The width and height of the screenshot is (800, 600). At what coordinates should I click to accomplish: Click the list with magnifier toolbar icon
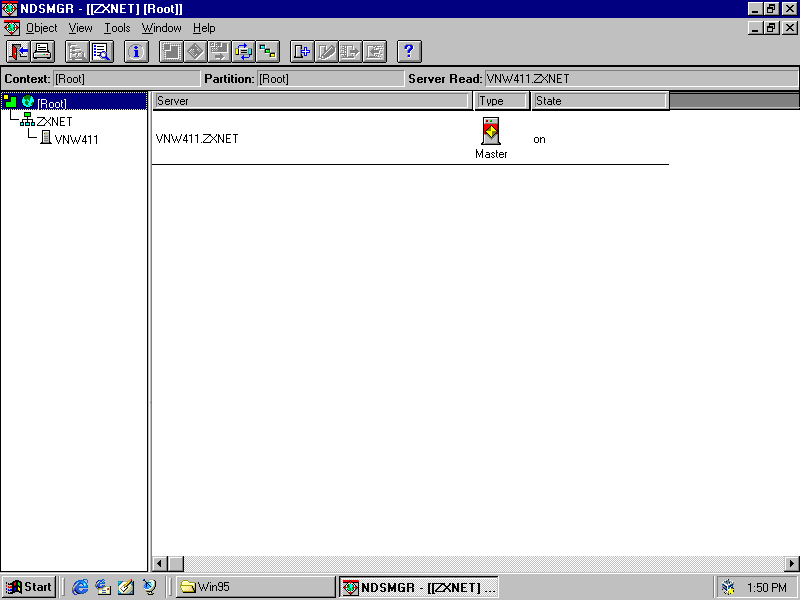102,52
